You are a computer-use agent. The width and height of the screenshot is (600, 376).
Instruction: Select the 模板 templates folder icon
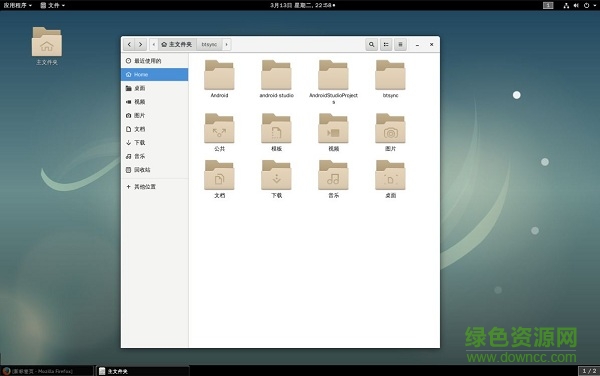pyautogui.click(x=276, y=128)
